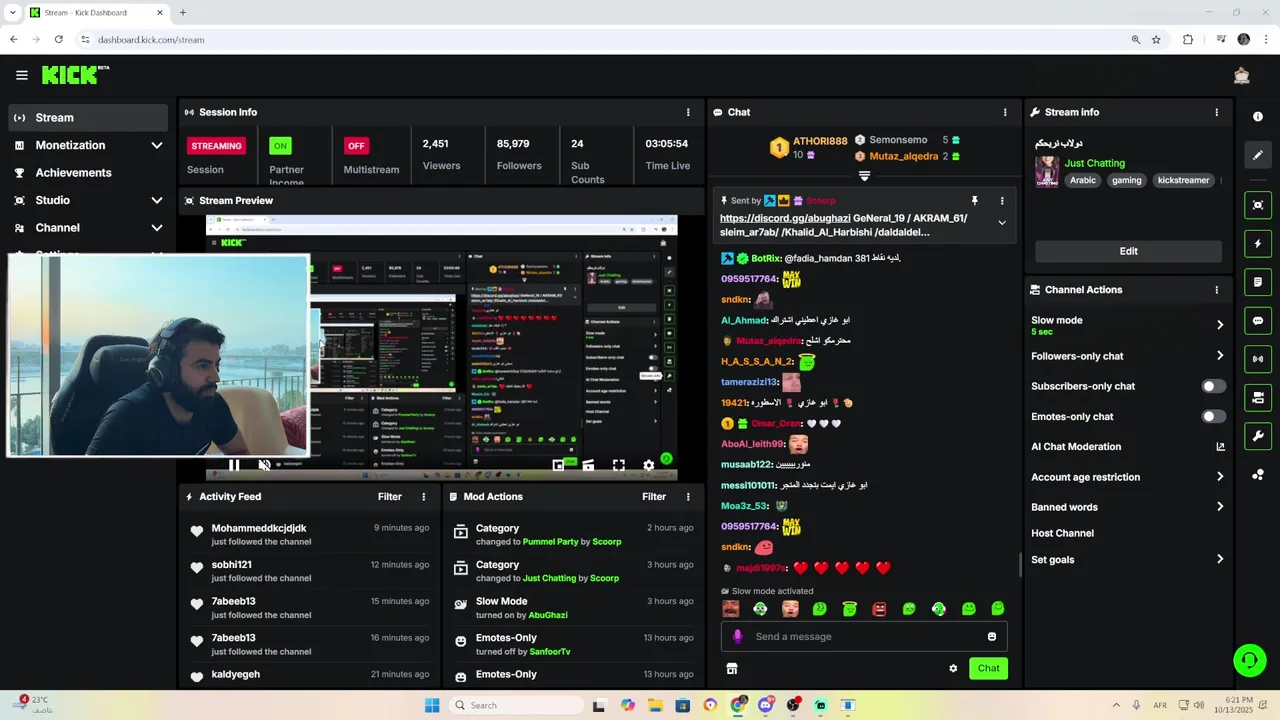Toggle the Activity Feed lightning icon in sidebar

tap(1258, 244)
